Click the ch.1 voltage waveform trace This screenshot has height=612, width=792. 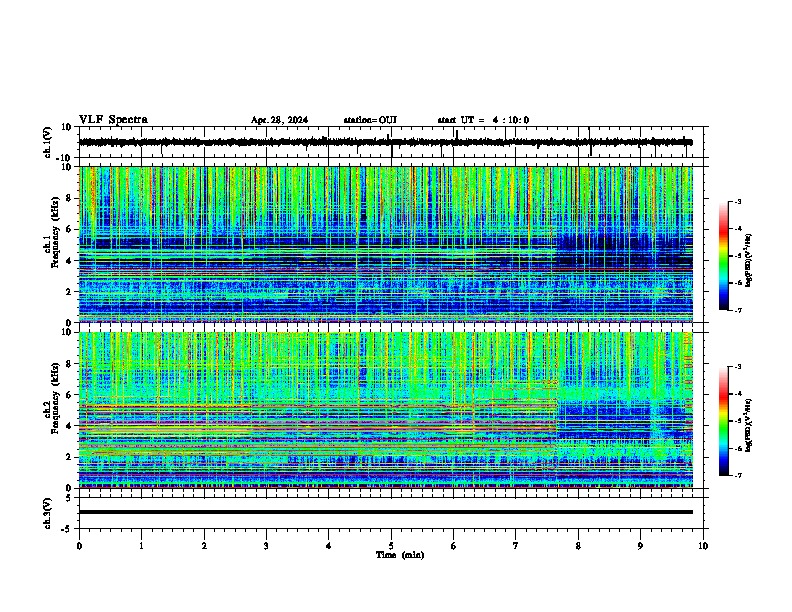coord(385,142)
